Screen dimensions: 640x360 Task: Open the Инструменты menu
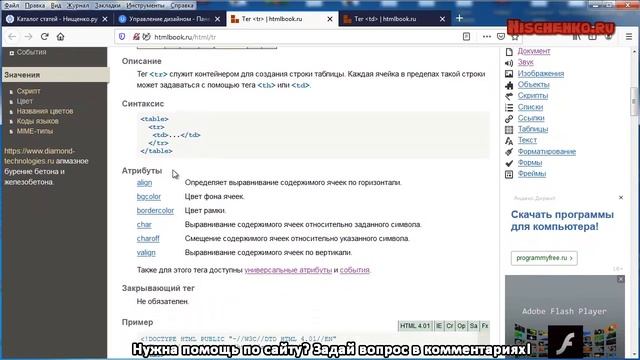145,5
